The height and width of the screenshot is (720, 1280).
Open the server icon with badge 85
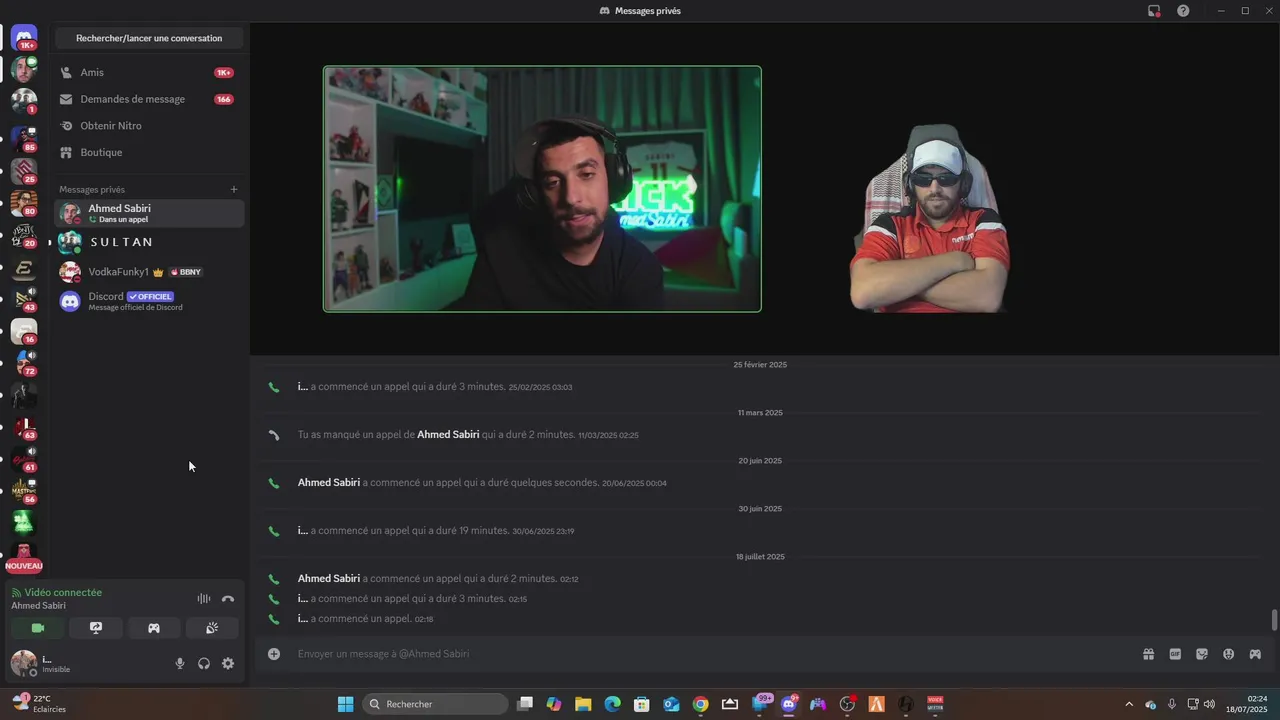(x=24, y=137)
